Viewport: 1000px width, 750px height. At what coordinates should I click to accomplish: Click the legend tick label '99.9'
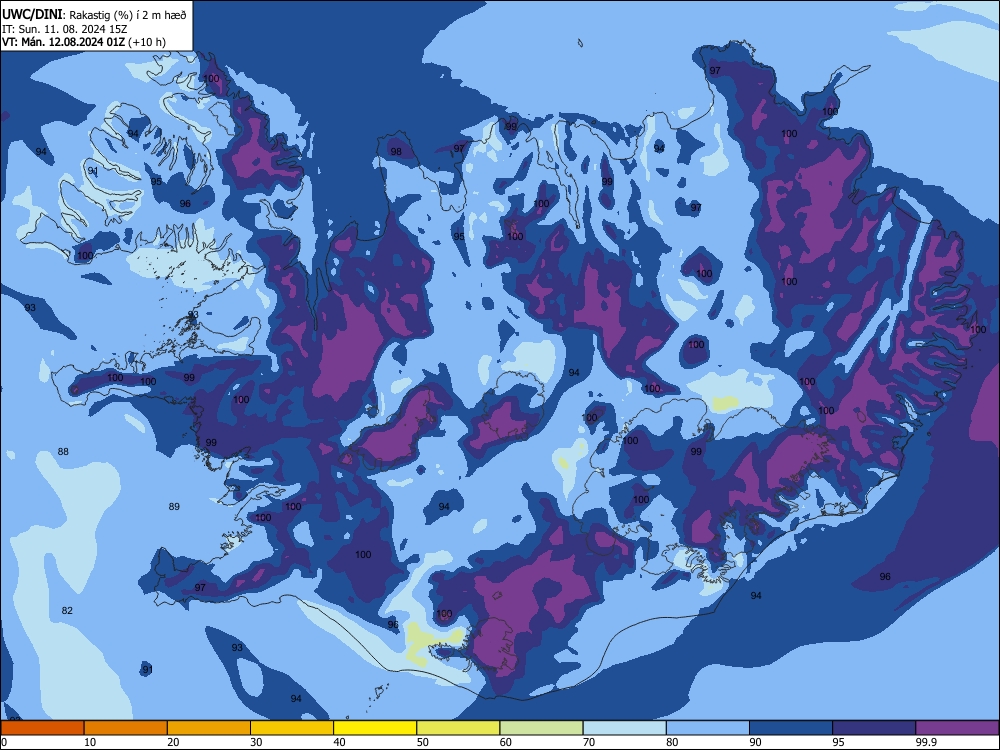(925, 742)
